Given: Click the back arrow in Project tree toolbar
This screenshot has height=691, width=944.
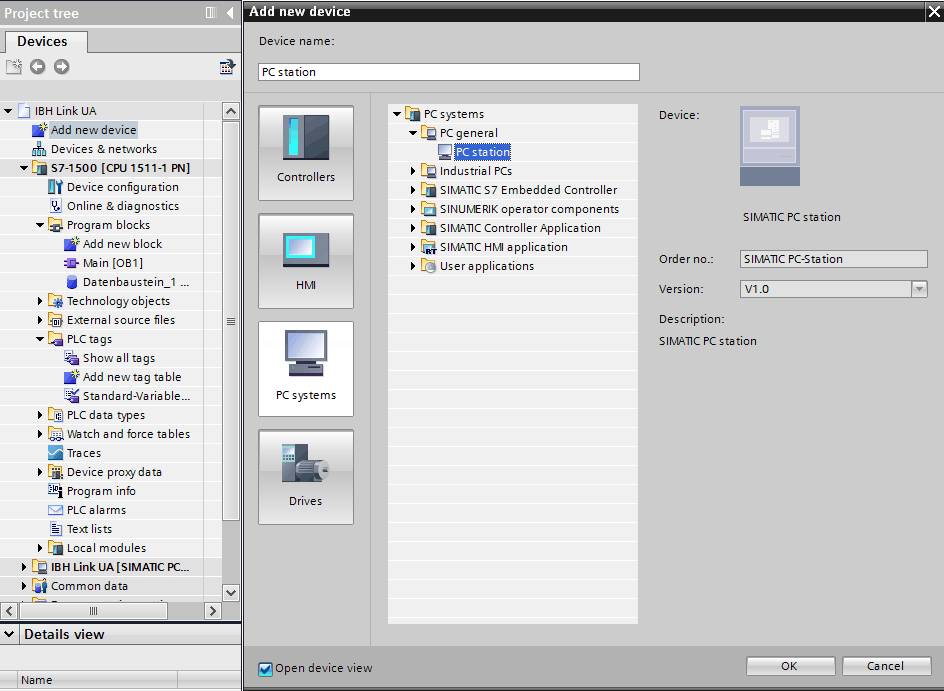Looking at the screenshot, I should [38, 67].
